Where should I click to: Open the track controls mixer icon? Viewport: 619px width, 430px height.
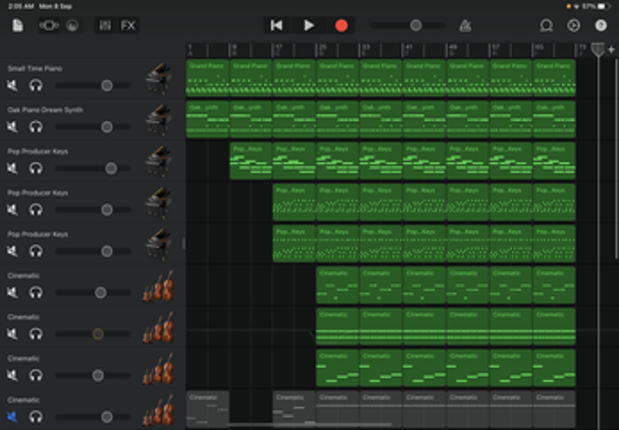pos(105,25)
